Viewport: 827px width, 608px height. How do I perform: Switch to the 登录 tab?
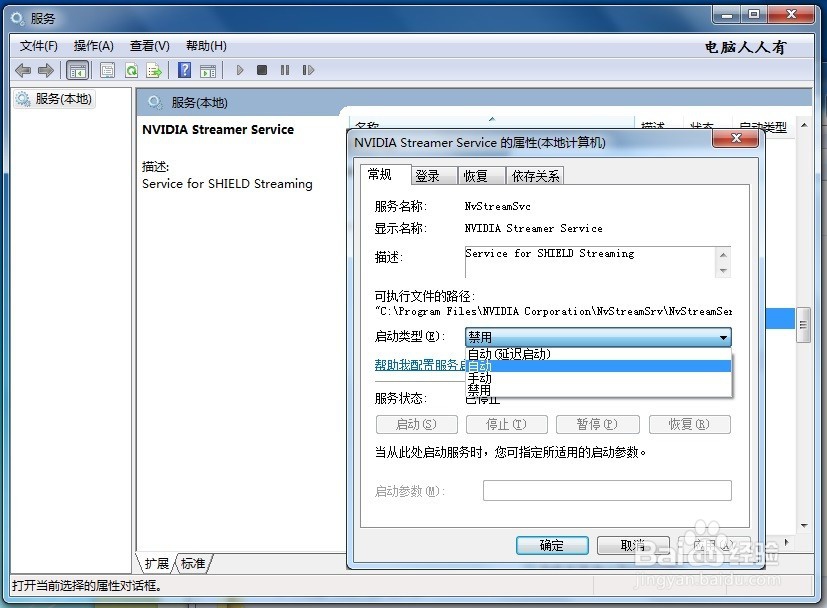(434, 176)
